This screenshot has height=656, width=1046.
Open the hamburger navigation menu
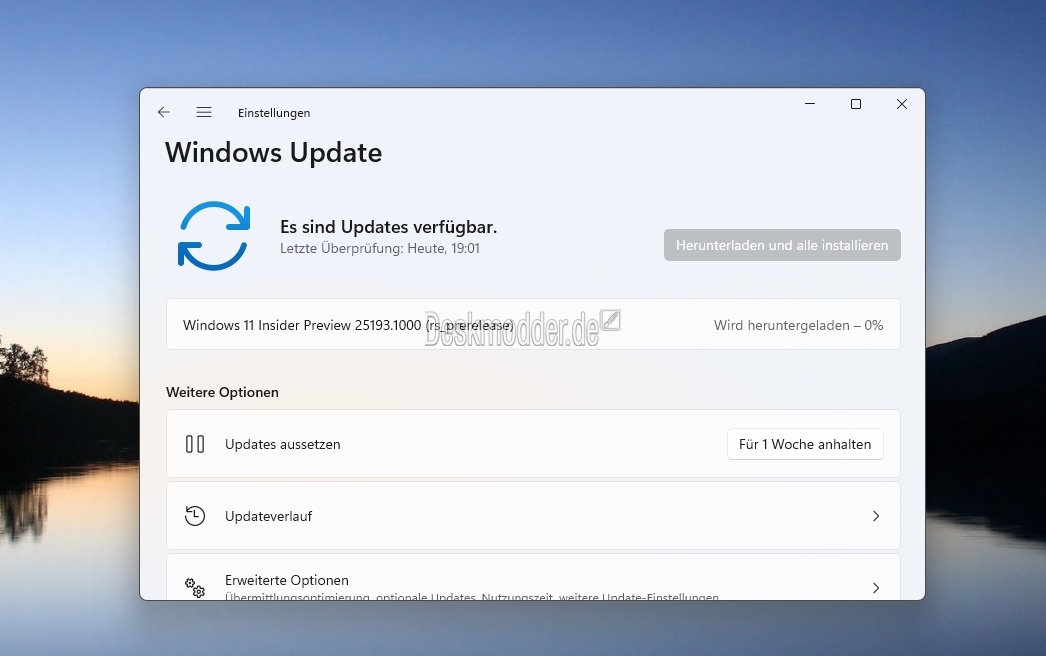pyautogui.click(x=204, y=112)
